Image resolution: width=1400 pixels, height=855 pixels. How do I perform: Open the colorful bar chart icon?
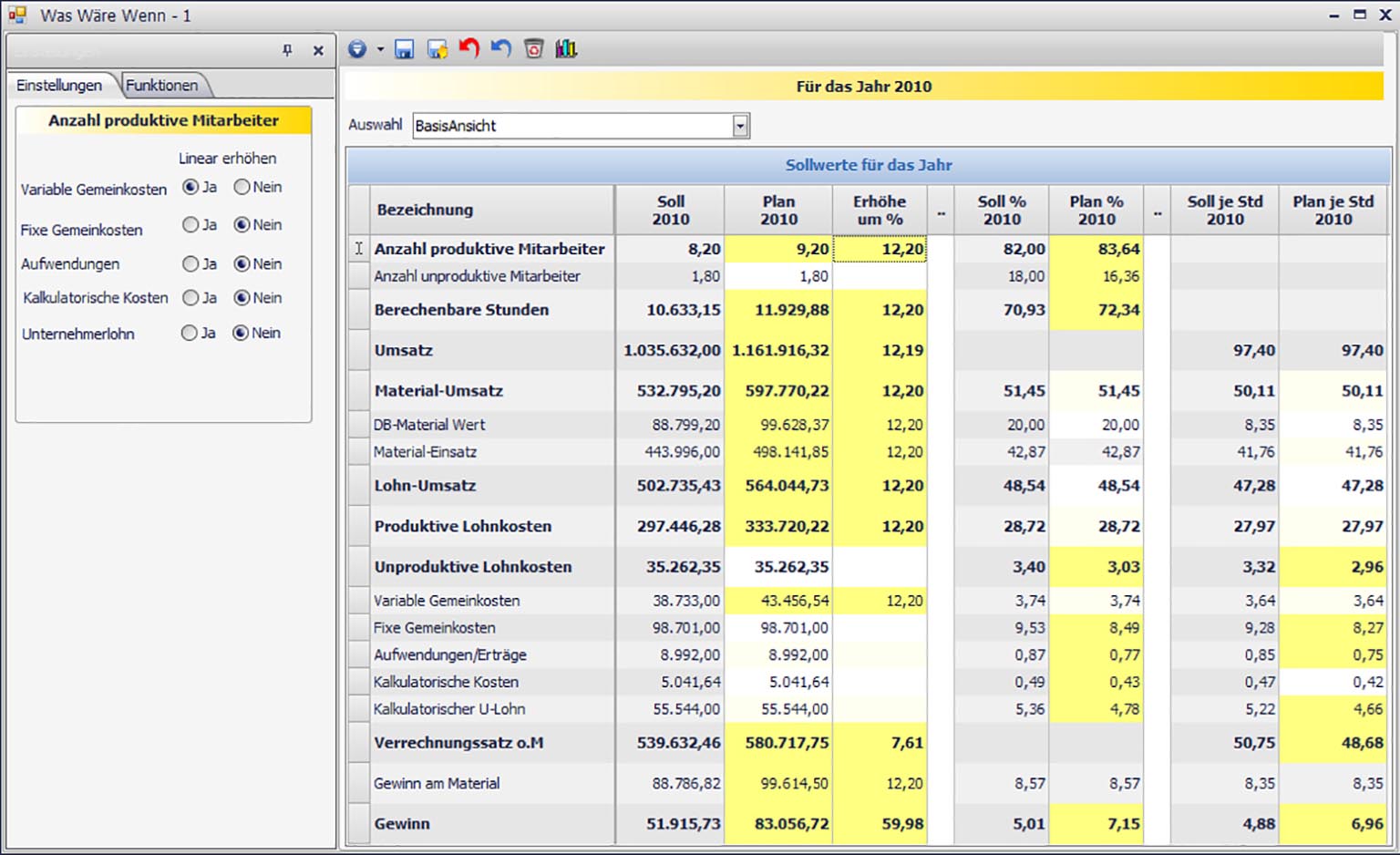tap(566, 49)
